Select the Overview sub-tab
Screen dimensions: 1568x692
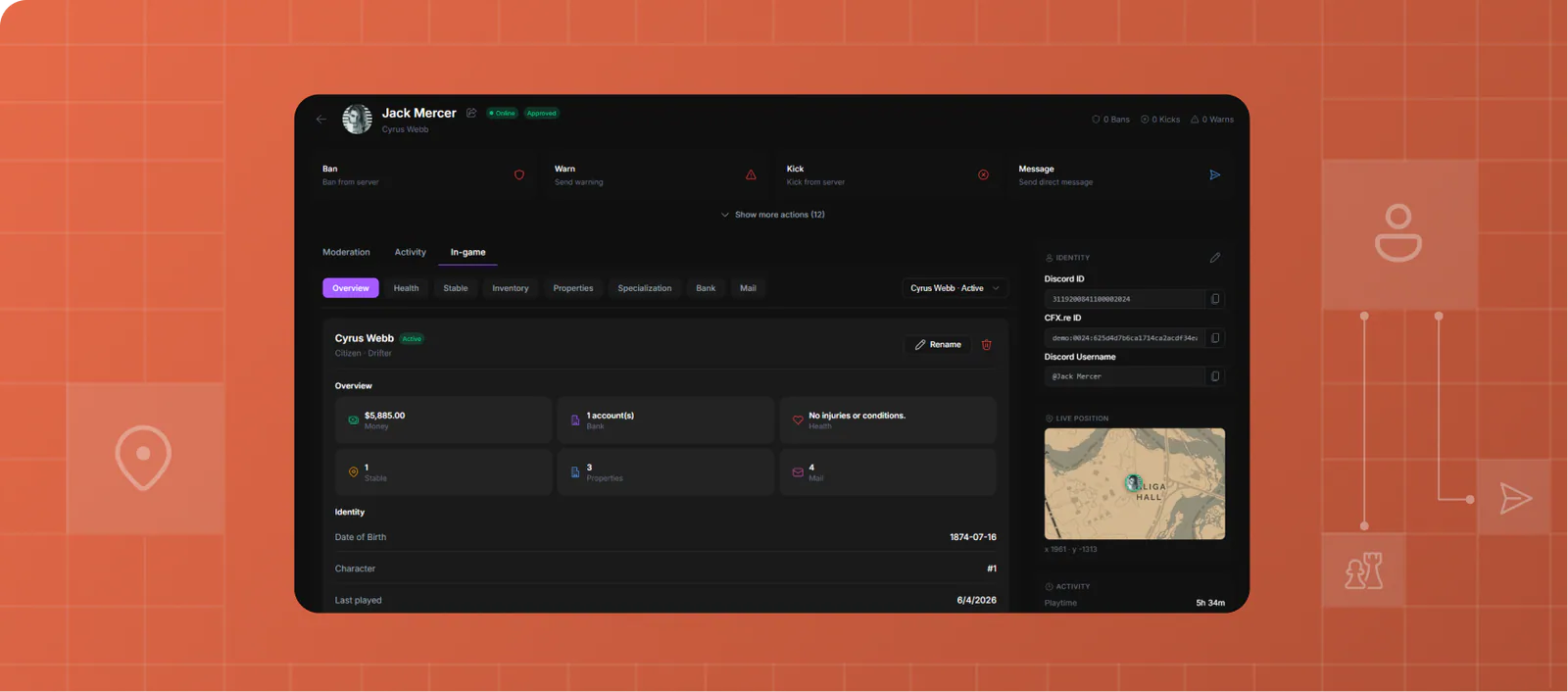(350, 288)
